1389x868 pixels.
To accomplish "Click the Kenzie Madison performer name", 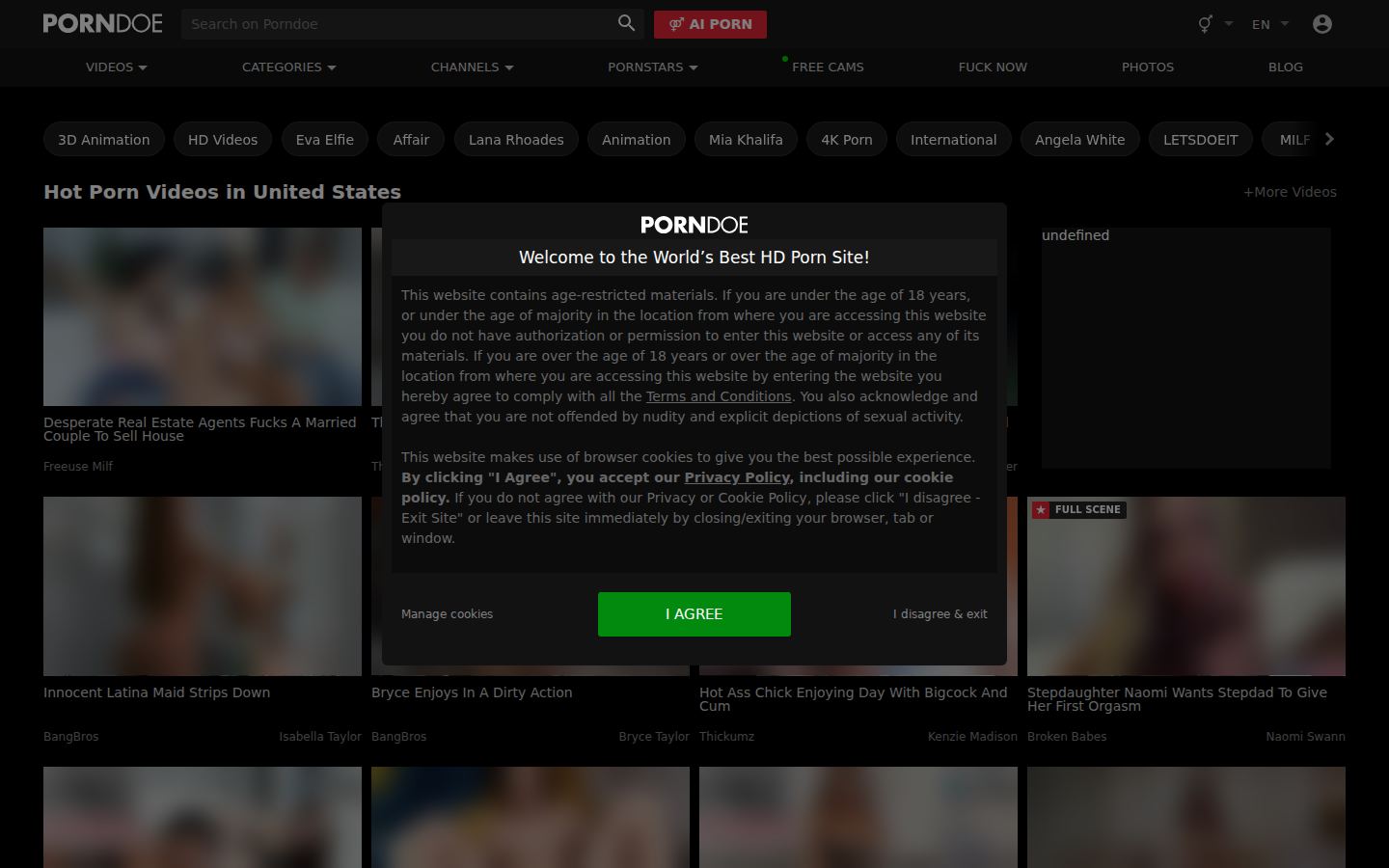I will click(x=972, y=736).
